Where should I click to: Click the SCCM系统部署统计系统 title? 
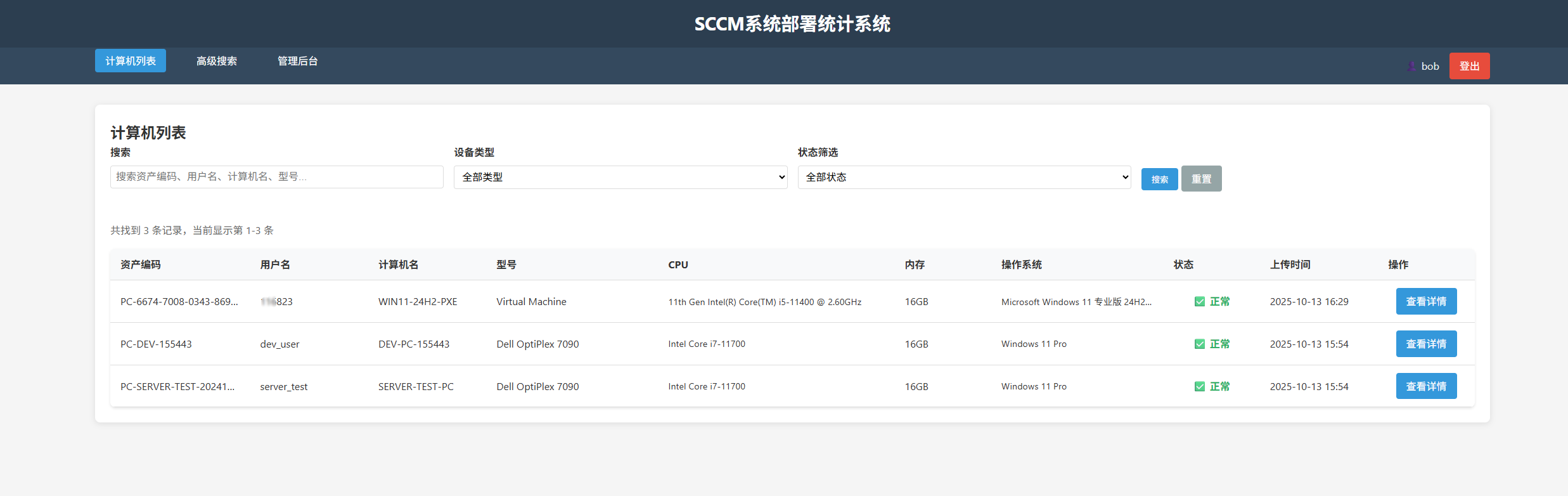(792, 24)
